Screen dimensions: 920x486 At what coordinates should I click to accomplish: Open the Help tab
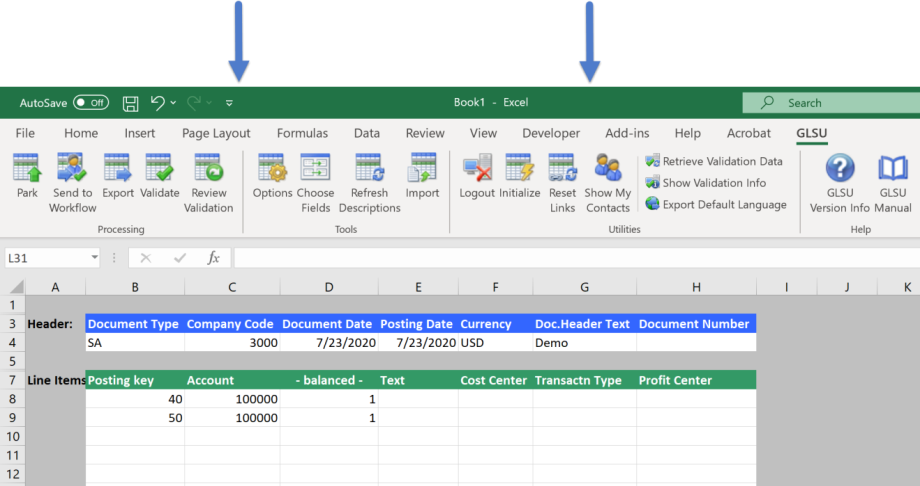688,133
